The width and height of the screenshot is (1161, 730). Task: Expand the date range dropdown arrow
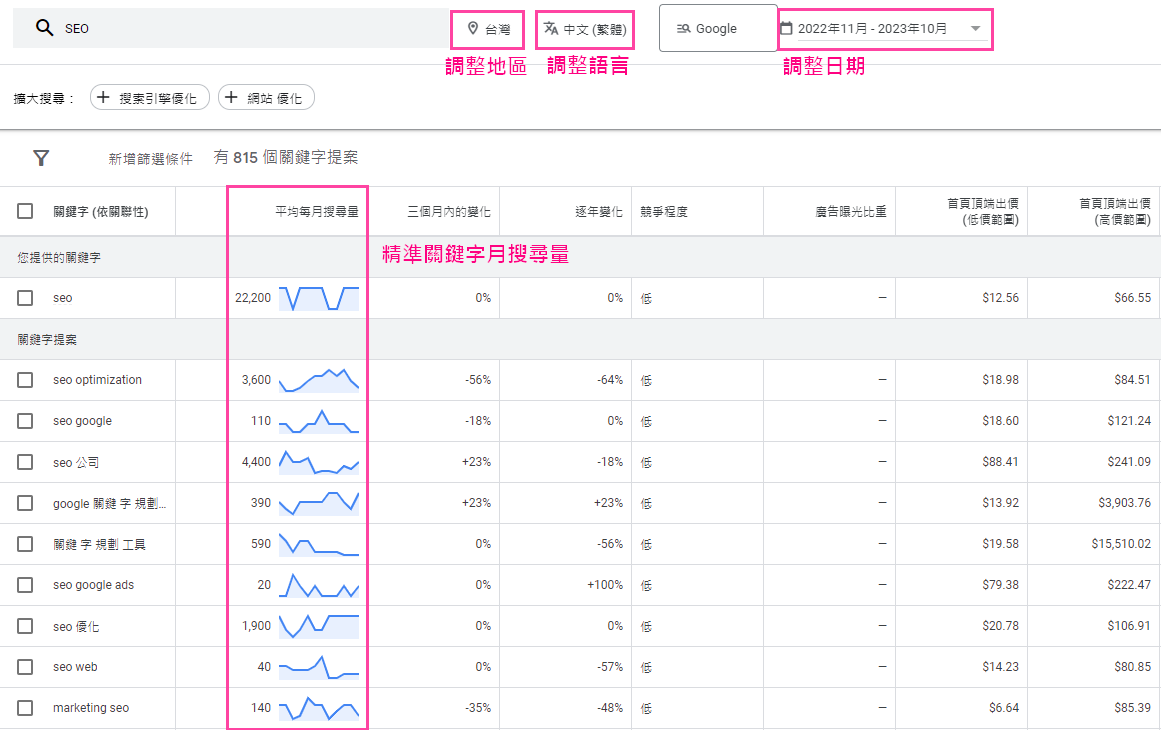pos(975,29)
